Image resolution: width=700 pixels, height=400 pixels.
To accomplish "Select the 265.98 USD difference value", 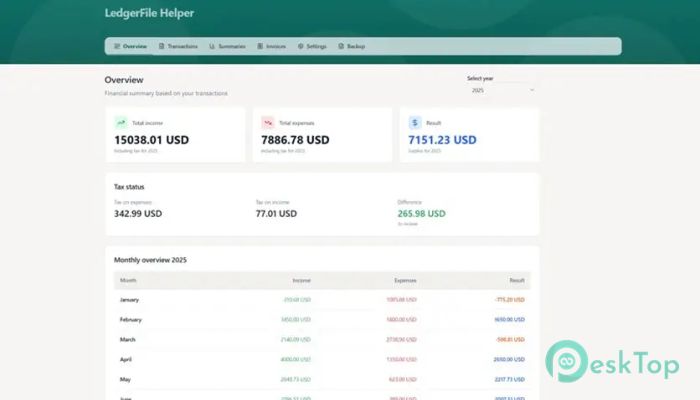I will tap(421, 214).
